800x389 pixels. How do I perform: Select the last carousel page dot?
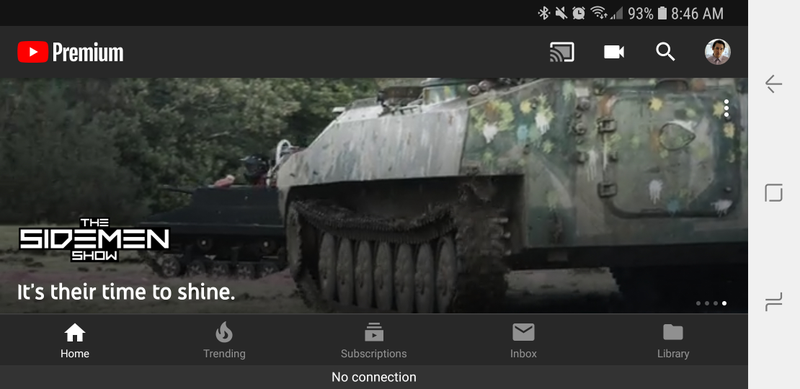[x=724, y=303]
